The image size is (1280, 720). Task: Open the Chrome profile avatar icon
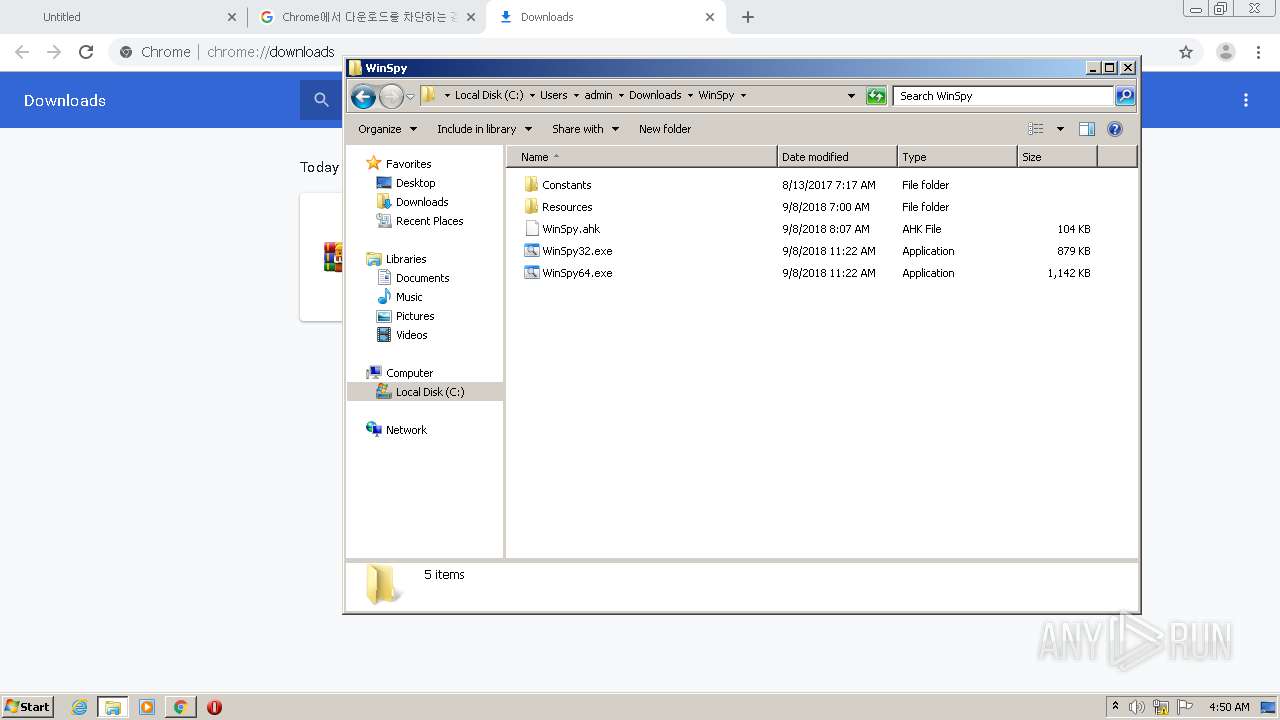[1226, 52]
